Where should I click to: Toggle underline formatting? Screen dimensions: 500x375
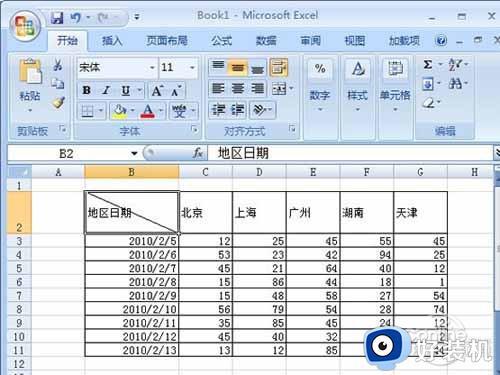click(126, 90)
